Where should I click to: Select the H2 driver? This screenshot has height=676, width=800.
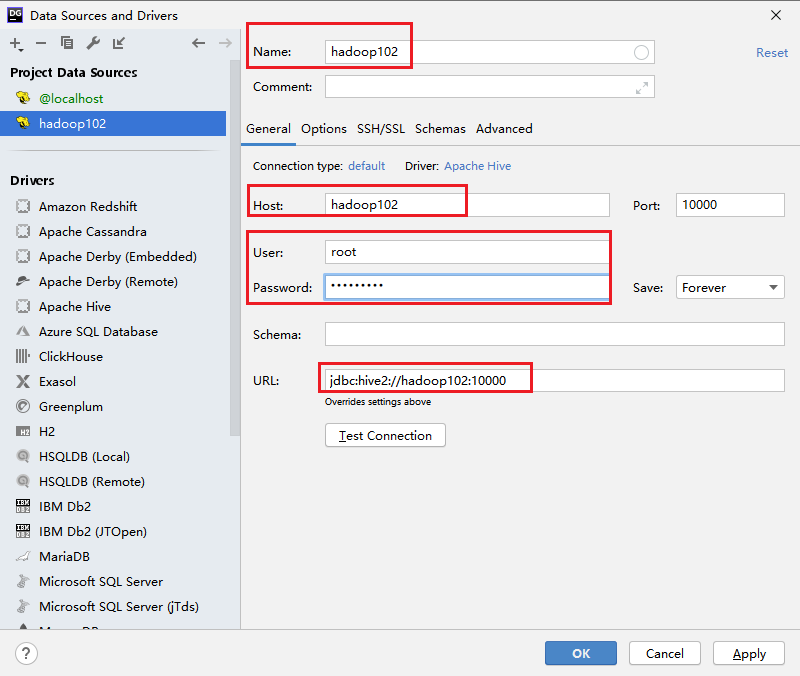(113, 432)
